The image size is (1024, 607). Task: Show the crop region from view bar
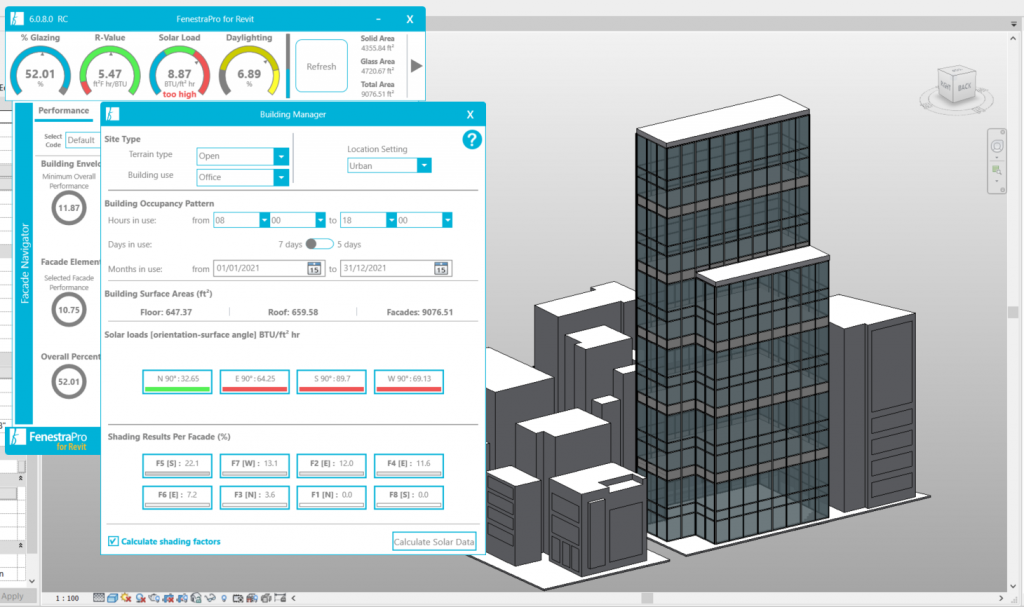point(182,598)
